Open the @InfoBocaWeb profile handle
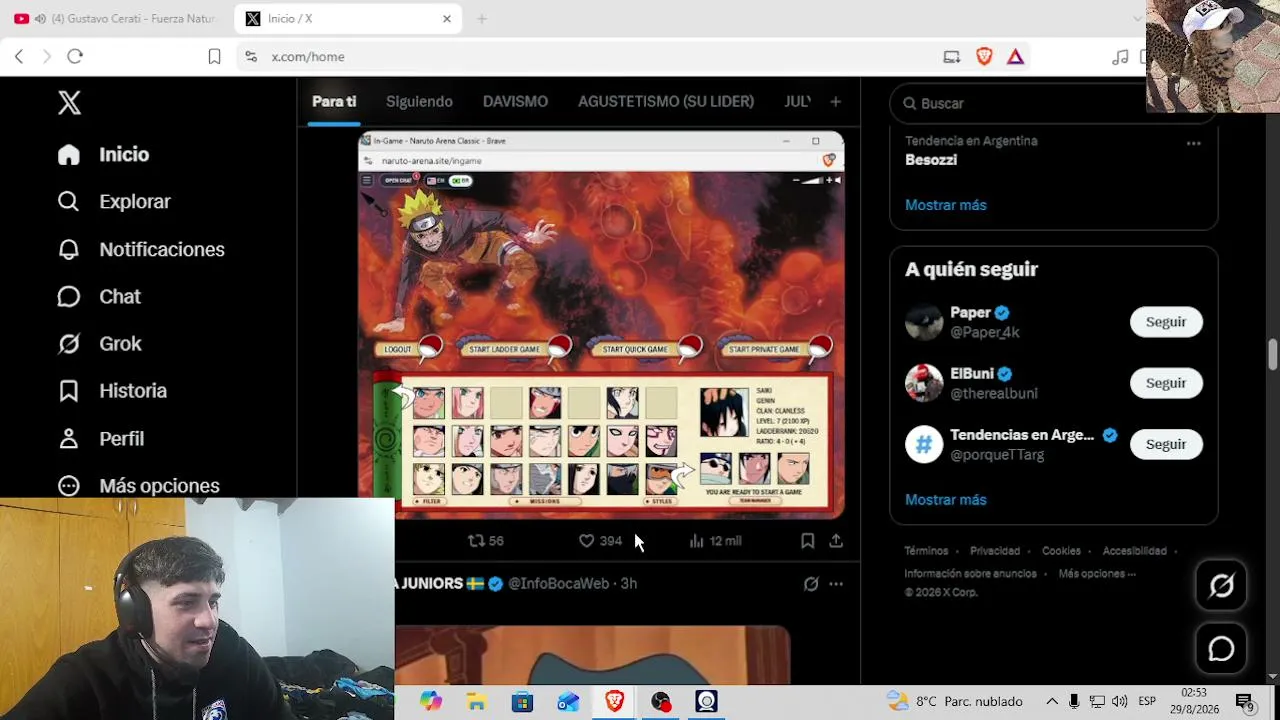 click(x=558, y=583)
